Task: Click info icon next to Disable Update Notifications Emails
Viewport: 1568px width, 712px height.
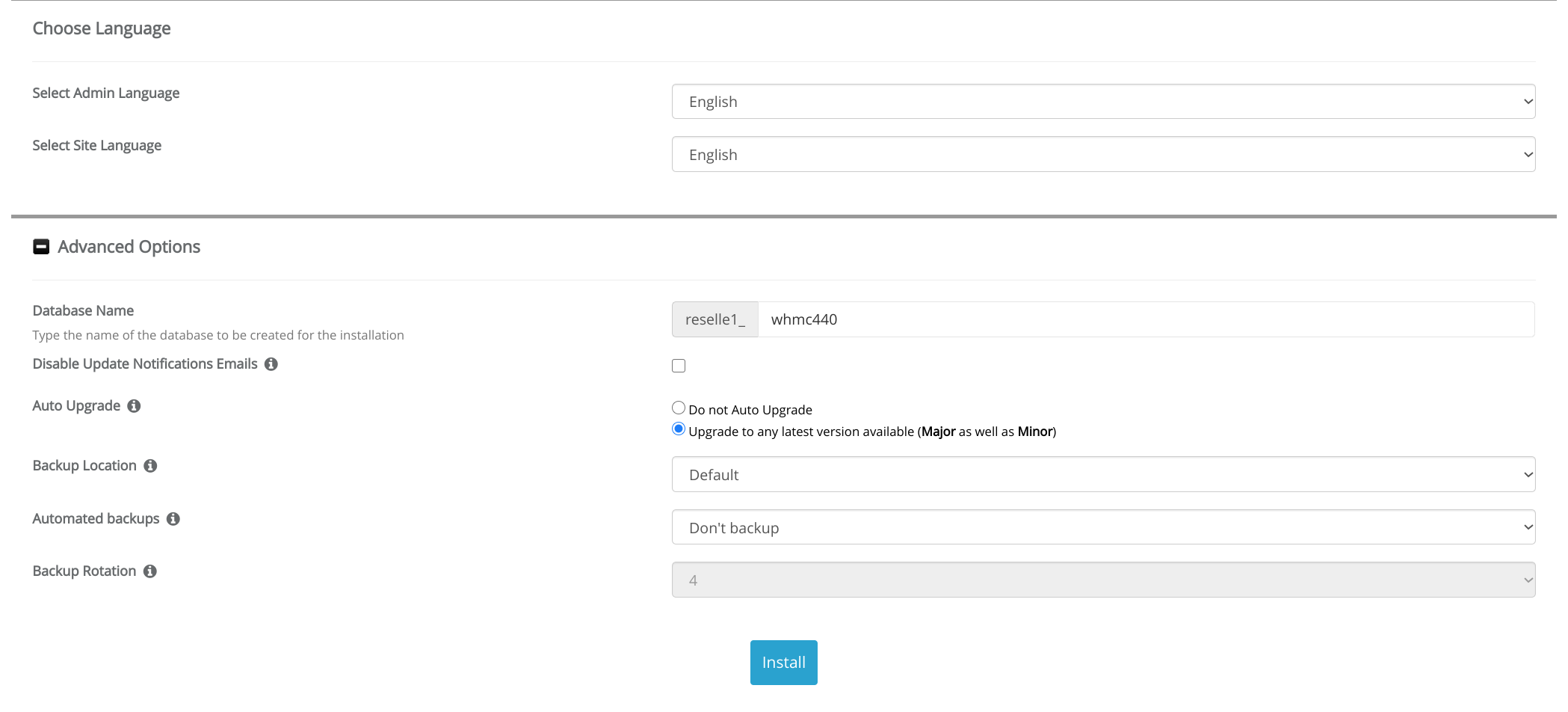Action: click(271, 364)
